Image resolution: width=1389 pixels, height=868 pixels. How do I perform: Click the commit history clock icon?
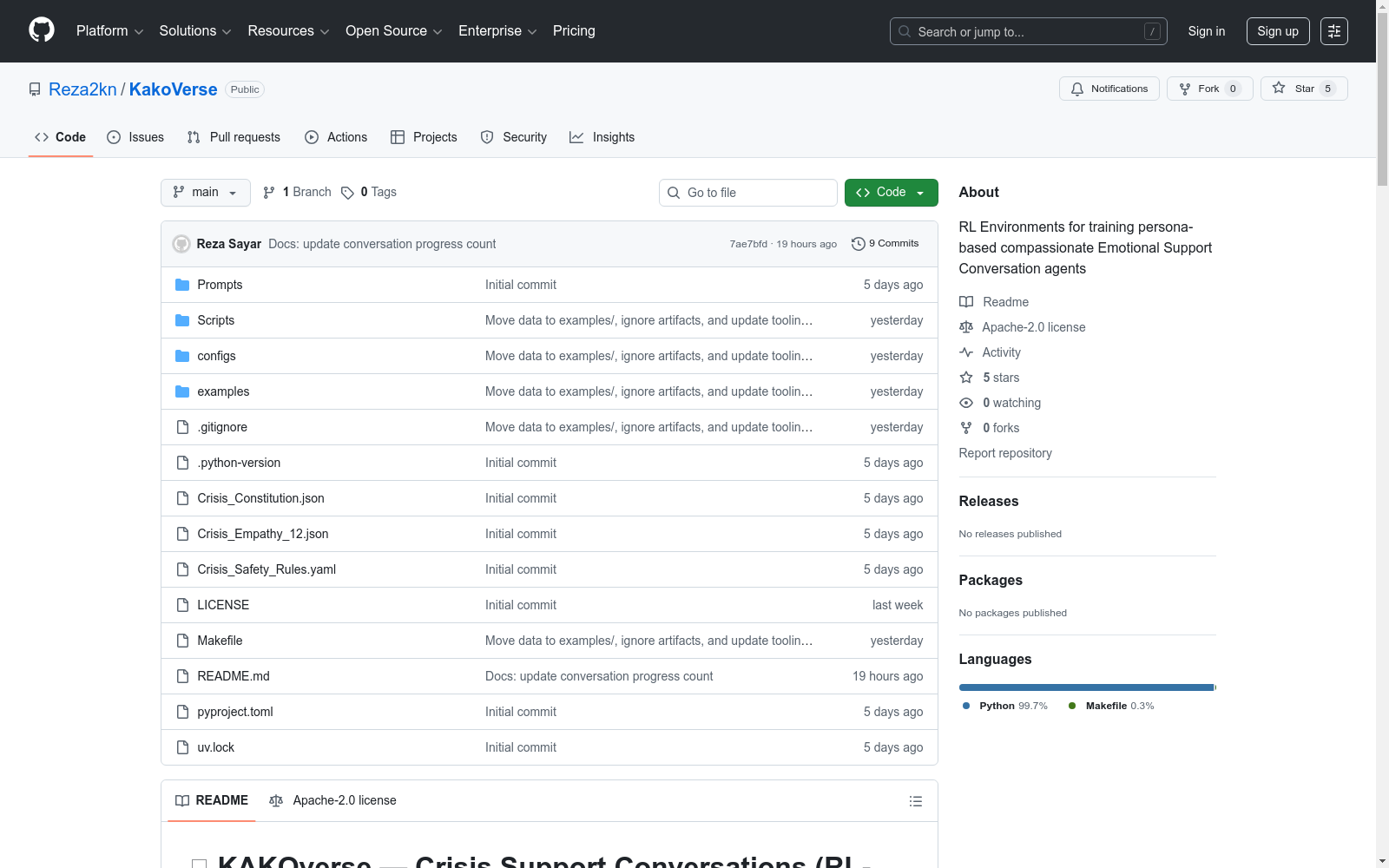pyautogui.click(x=859, y=244)
